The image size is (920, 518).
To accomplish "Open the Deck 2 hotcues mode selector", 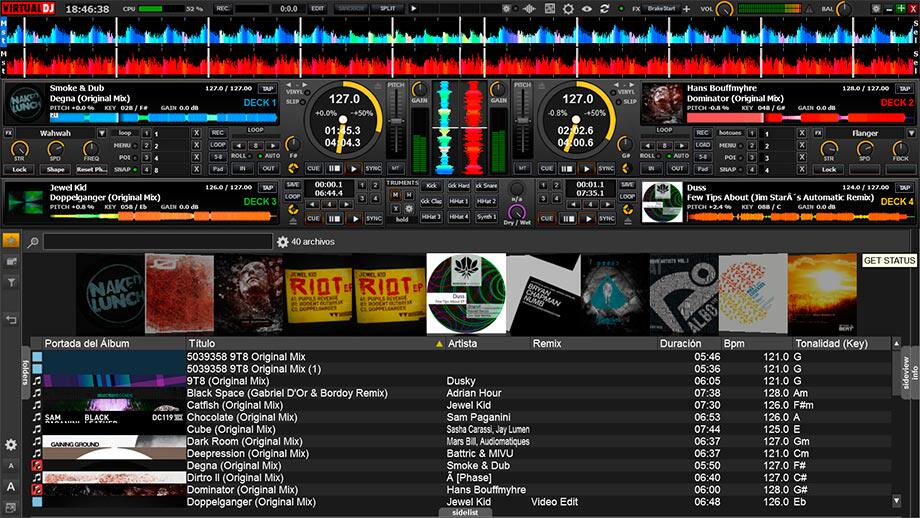I will [730, 133].
